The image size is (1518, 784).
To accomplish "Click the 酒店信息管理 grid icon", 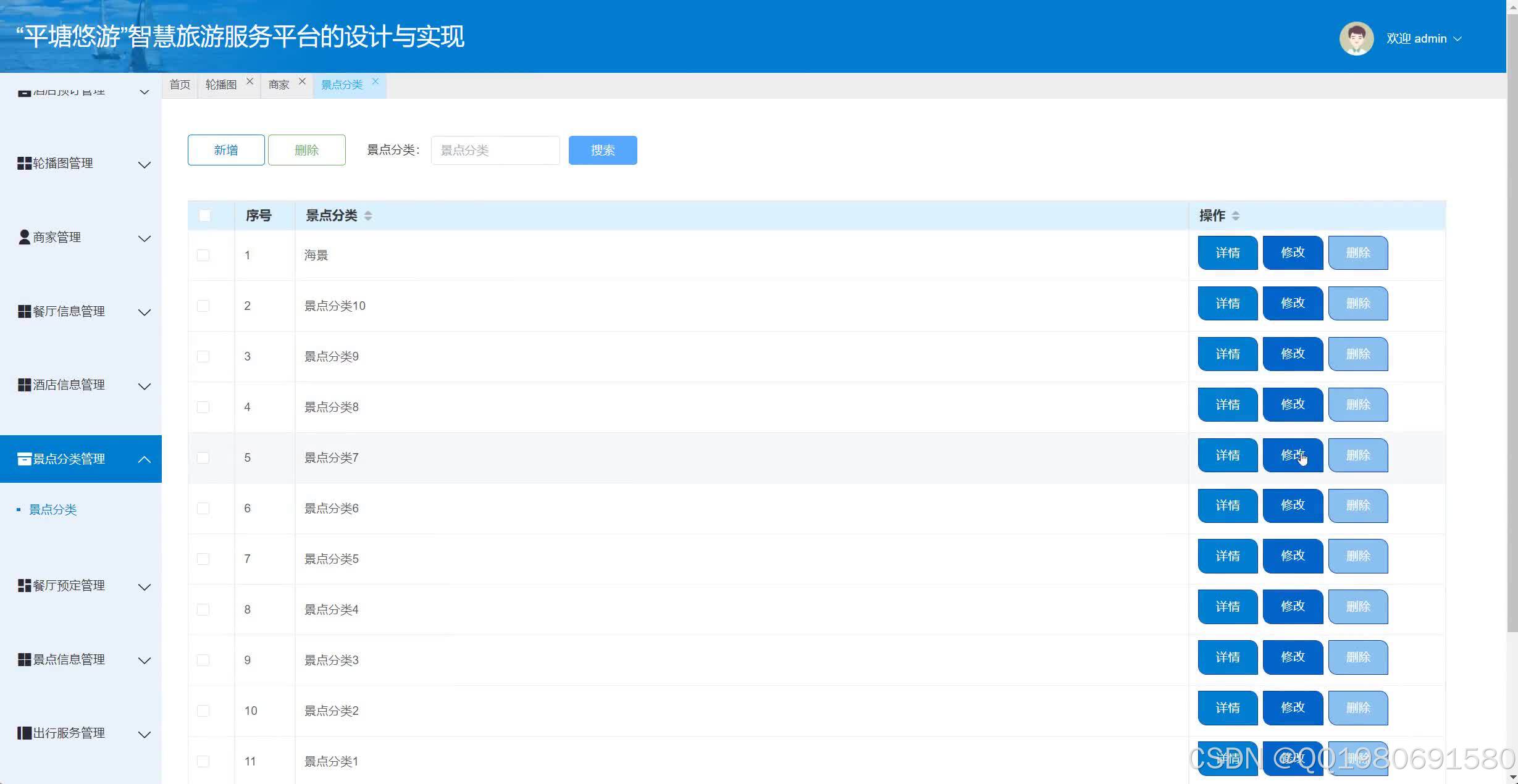I will pos(24,384).
